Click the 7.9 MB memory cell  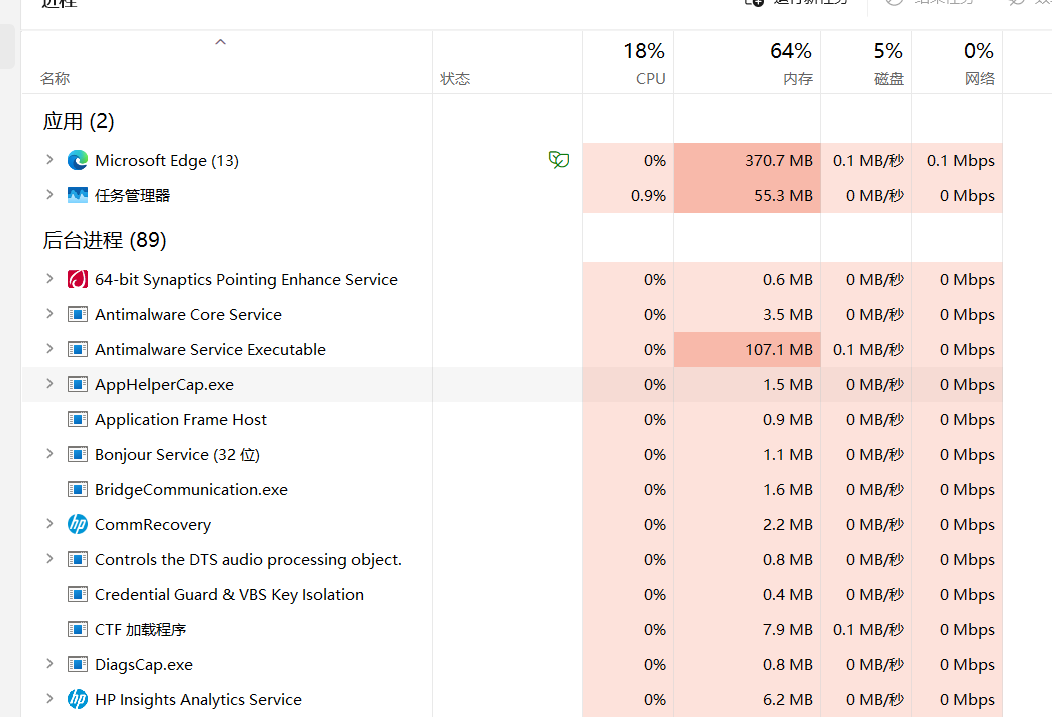[x=747, y=629]
